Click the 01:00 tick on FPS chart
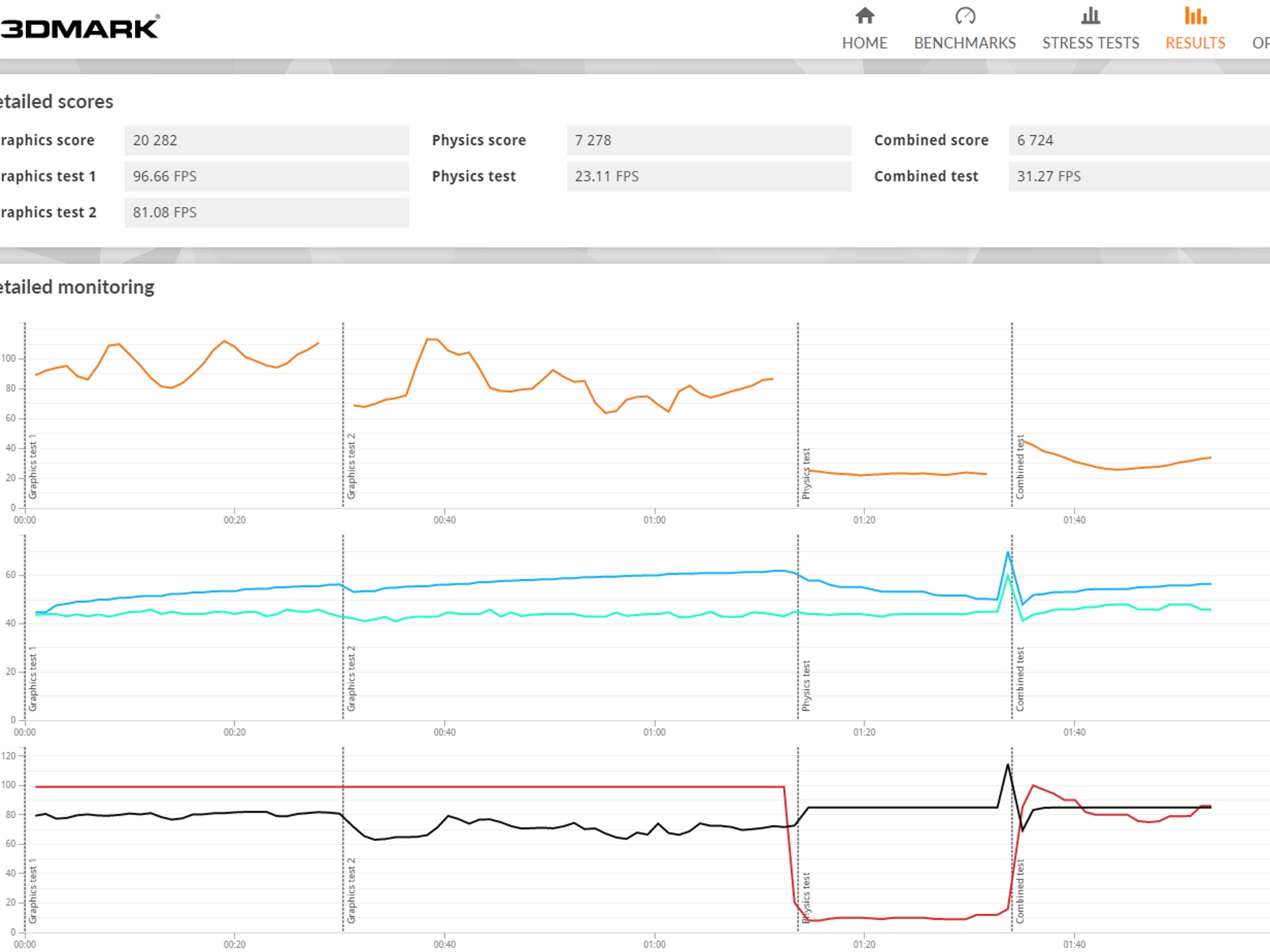Image resolution: width=1270 pixels, height=952 pixels. [x=654, y=519]
